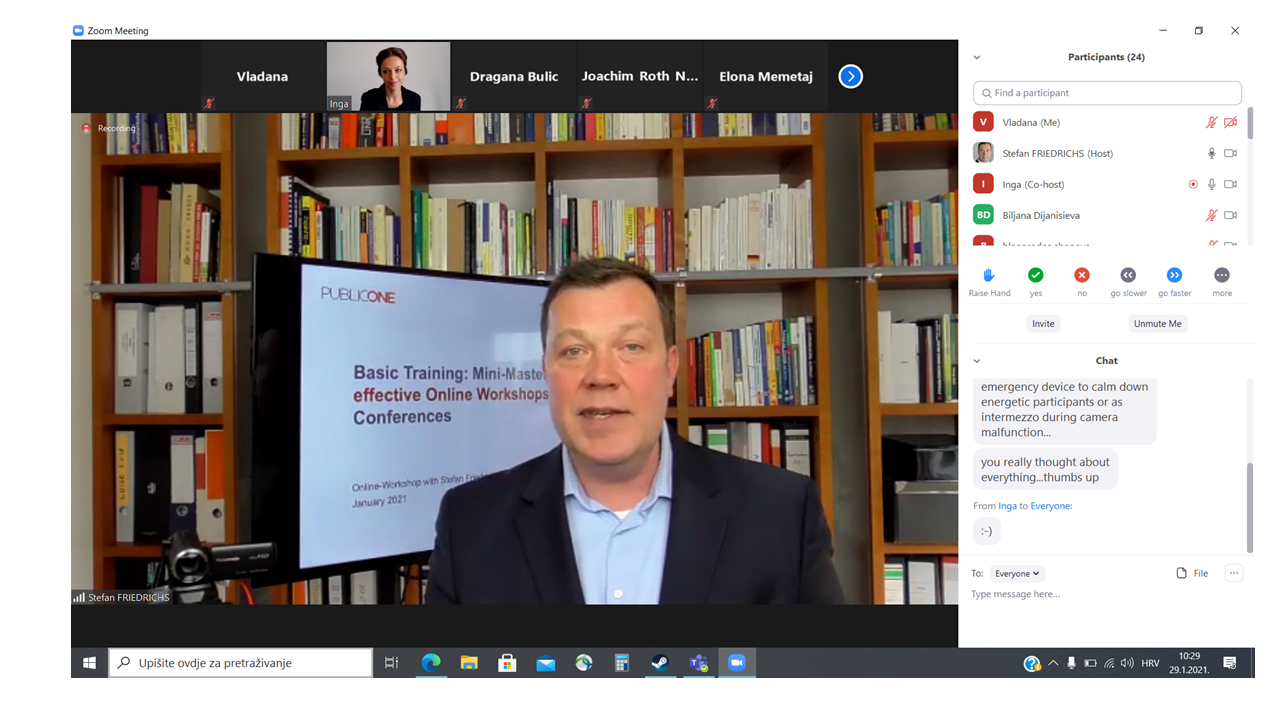Image resolution: width=1280 pixels, height=720 pixels.
Task: Click the chat panel scrollbar
Action: (x=1249, y=508)
